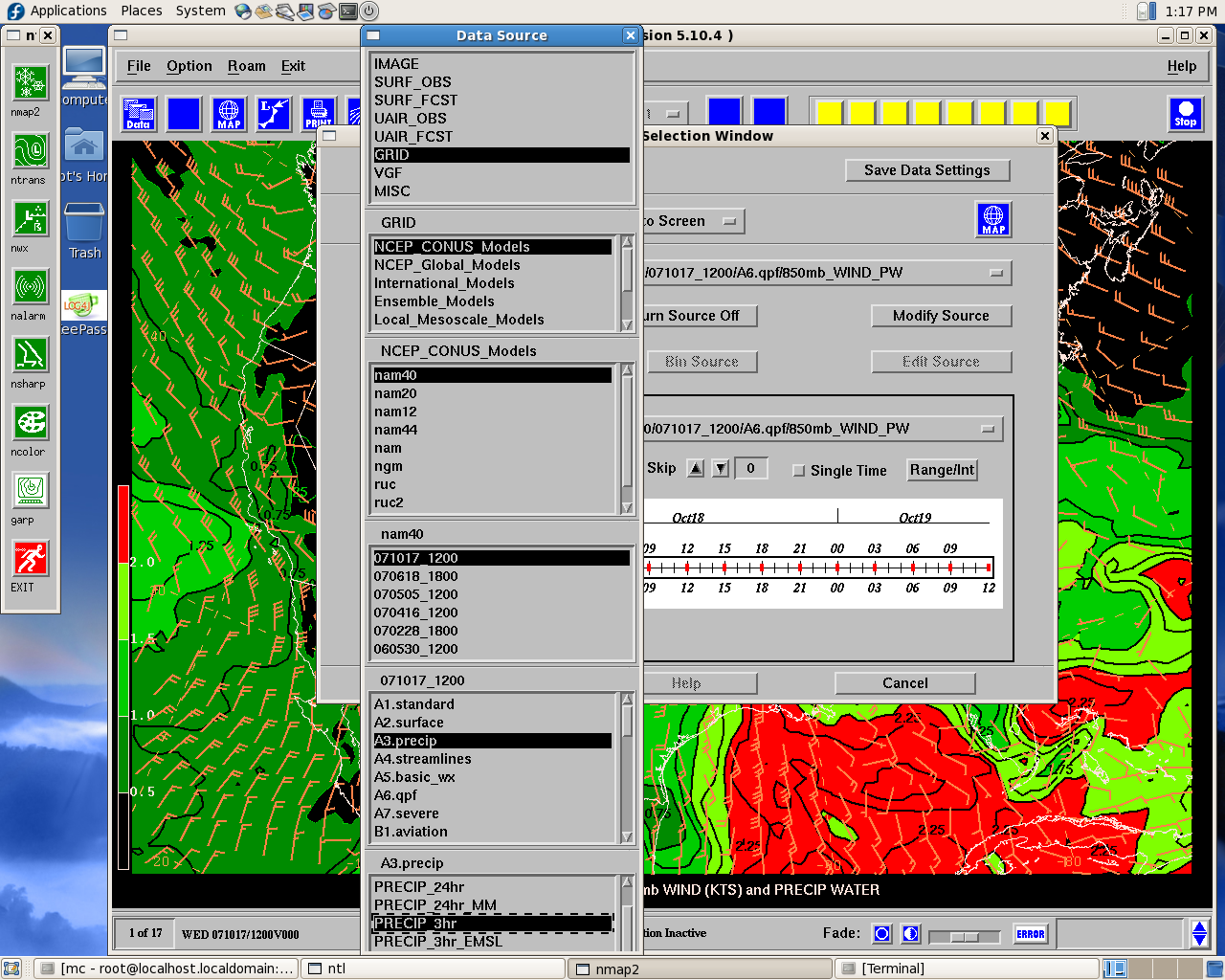Click MAP icon in Selection Window
The image size is (1225, 980).
click(993, 219)
